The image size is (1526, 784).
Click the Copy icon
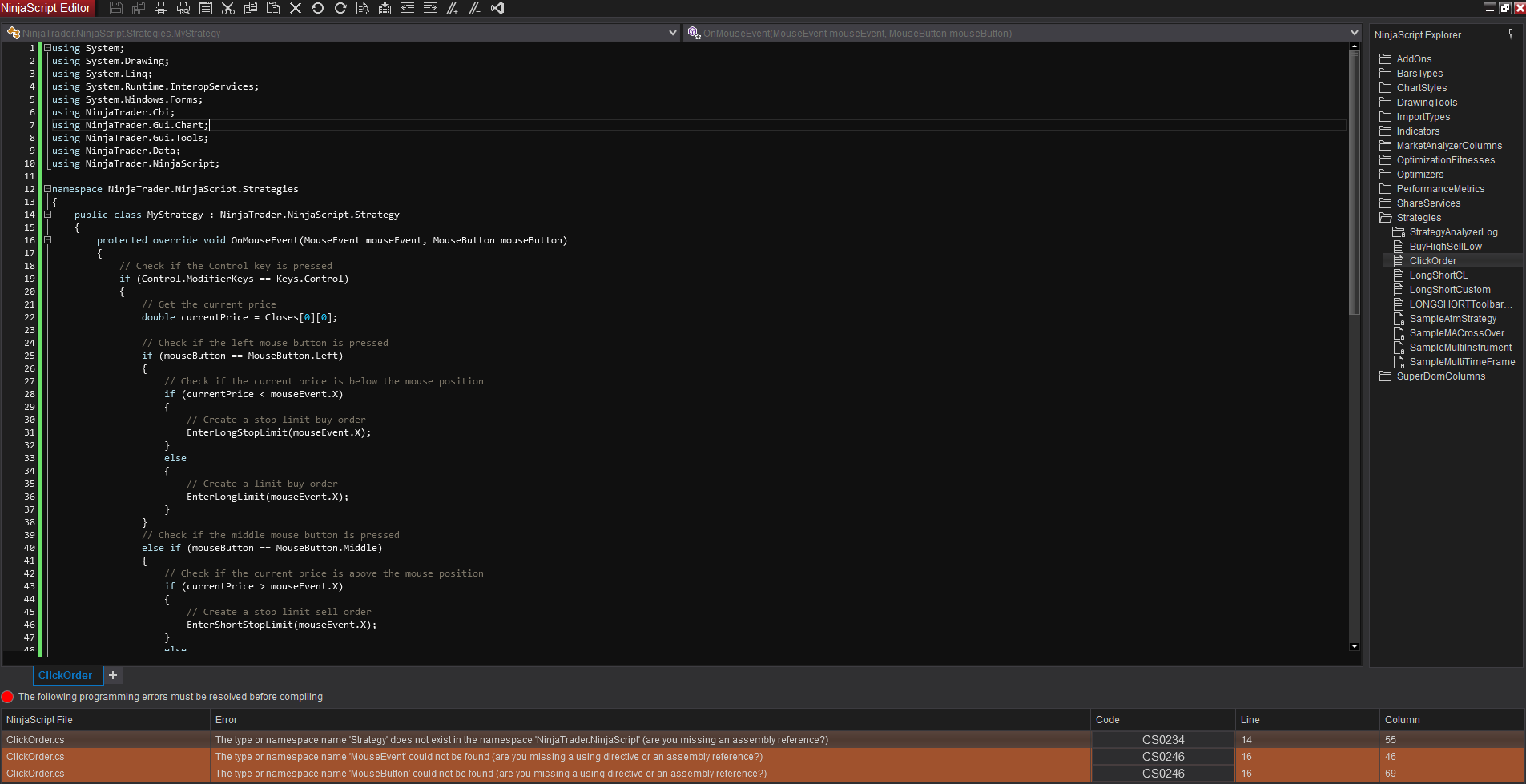pyautogui.click(x=251, y=8)
